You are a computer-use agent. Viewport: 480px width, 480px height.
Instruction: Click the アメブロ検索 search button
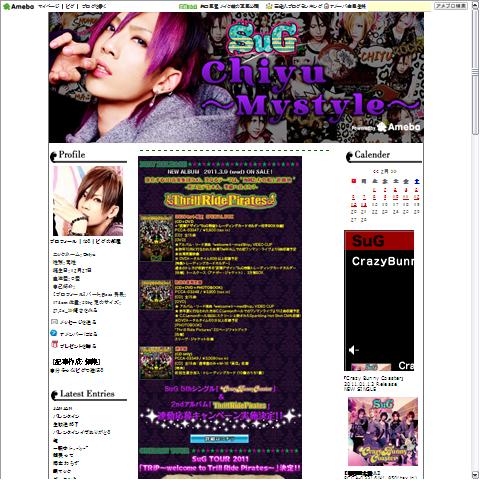451,6
